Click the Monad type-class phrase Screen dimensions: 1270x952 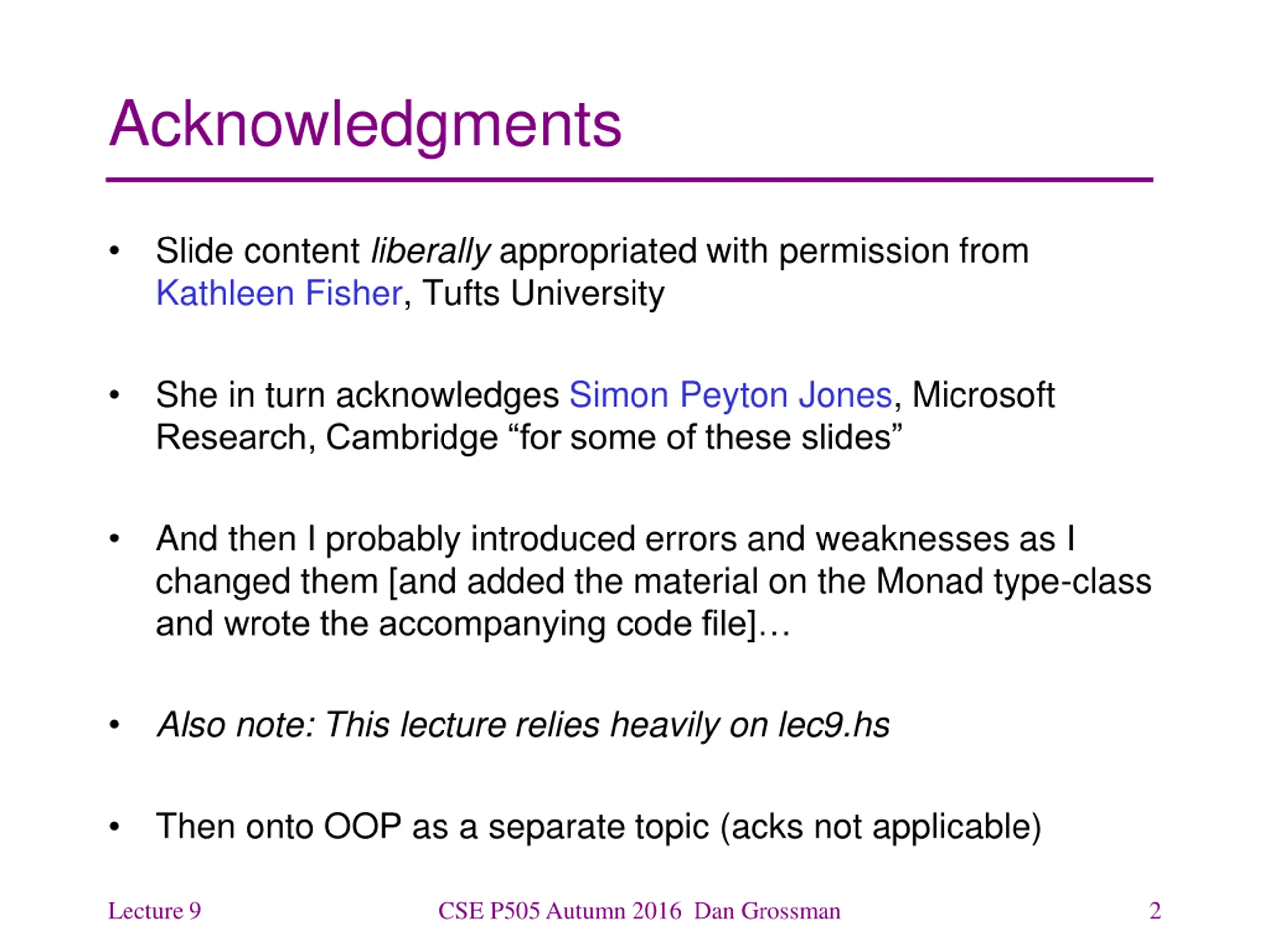tap(1014, 582)
